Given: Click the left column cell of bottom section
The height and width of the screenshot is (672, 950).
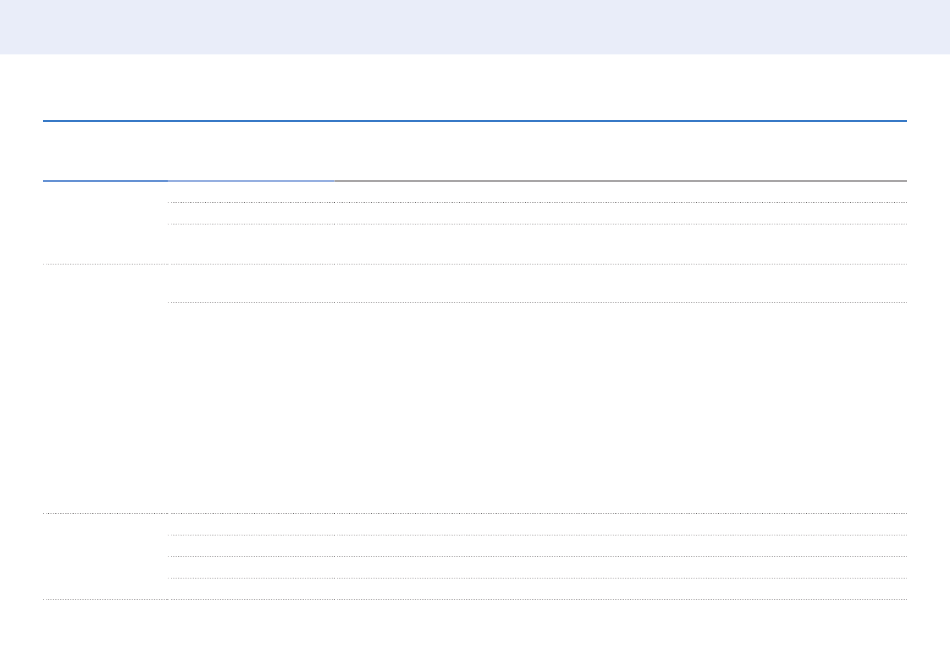Looking at the screenshot, I should click(x=105, y=557).
